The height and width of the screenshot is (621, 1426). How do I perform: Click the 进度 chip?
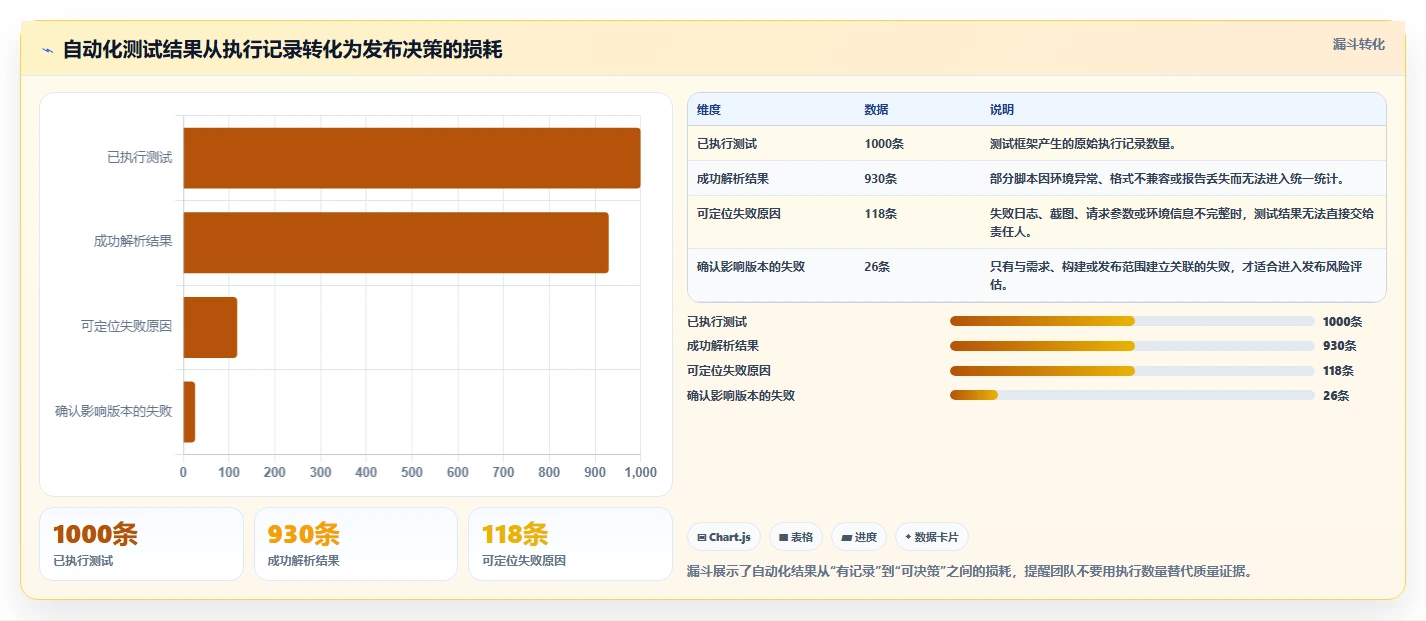(859, 537)
